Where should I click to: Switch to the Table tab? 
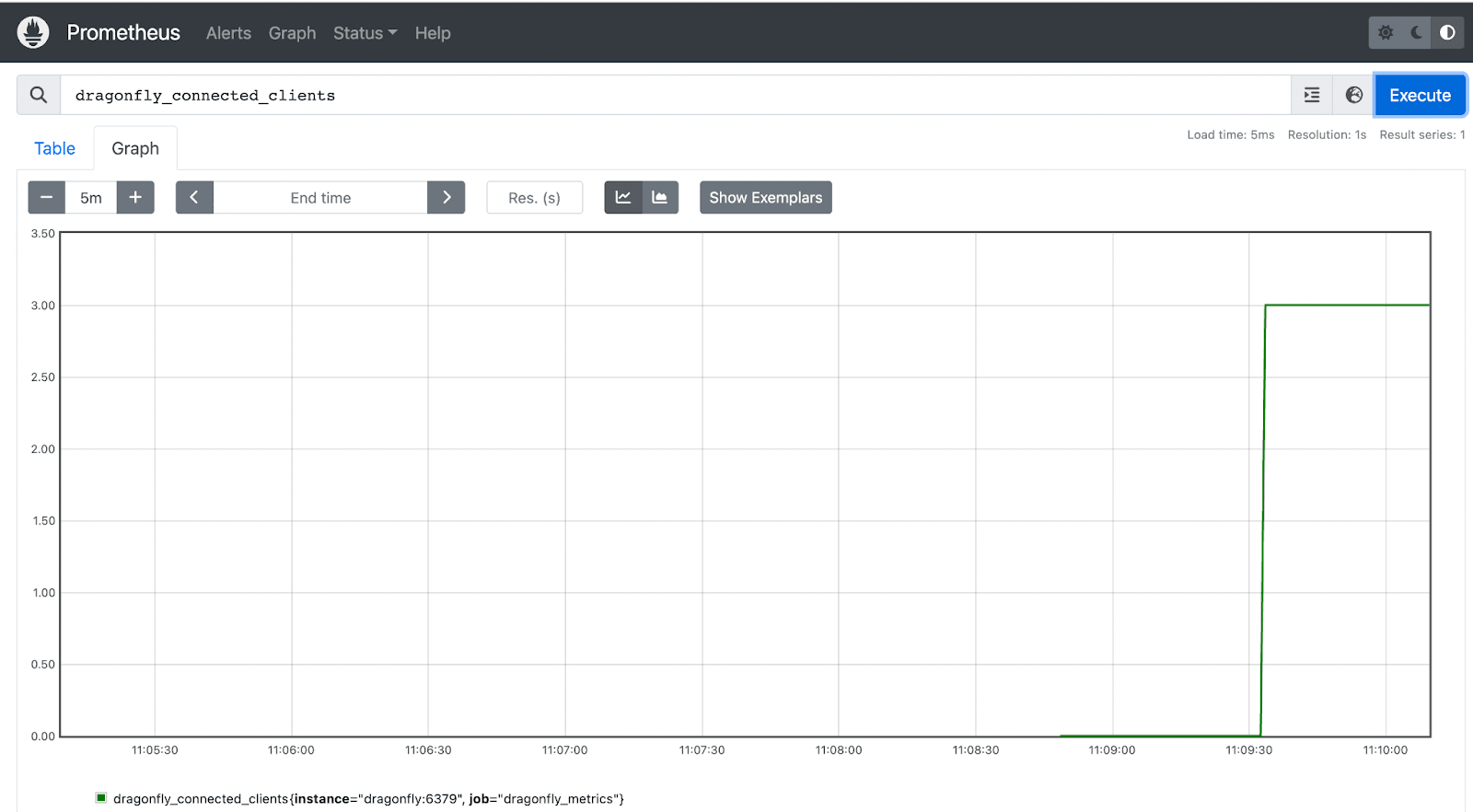point(55,148)
